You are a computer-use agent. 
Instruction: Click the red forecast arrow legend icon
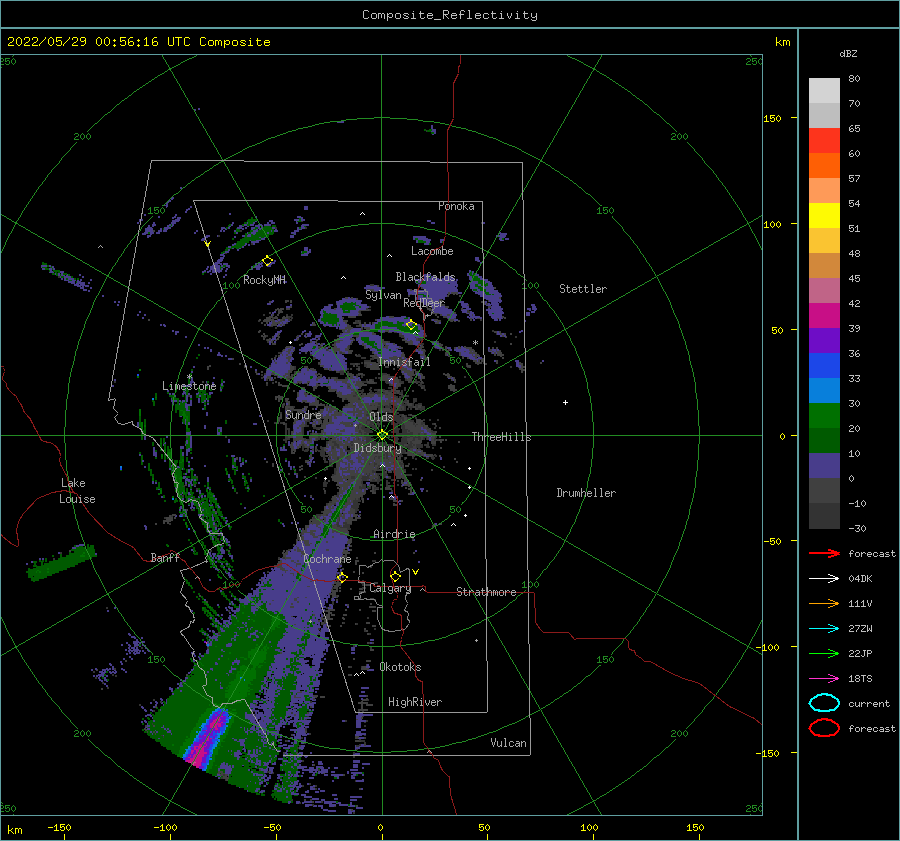tap(824, 553)
